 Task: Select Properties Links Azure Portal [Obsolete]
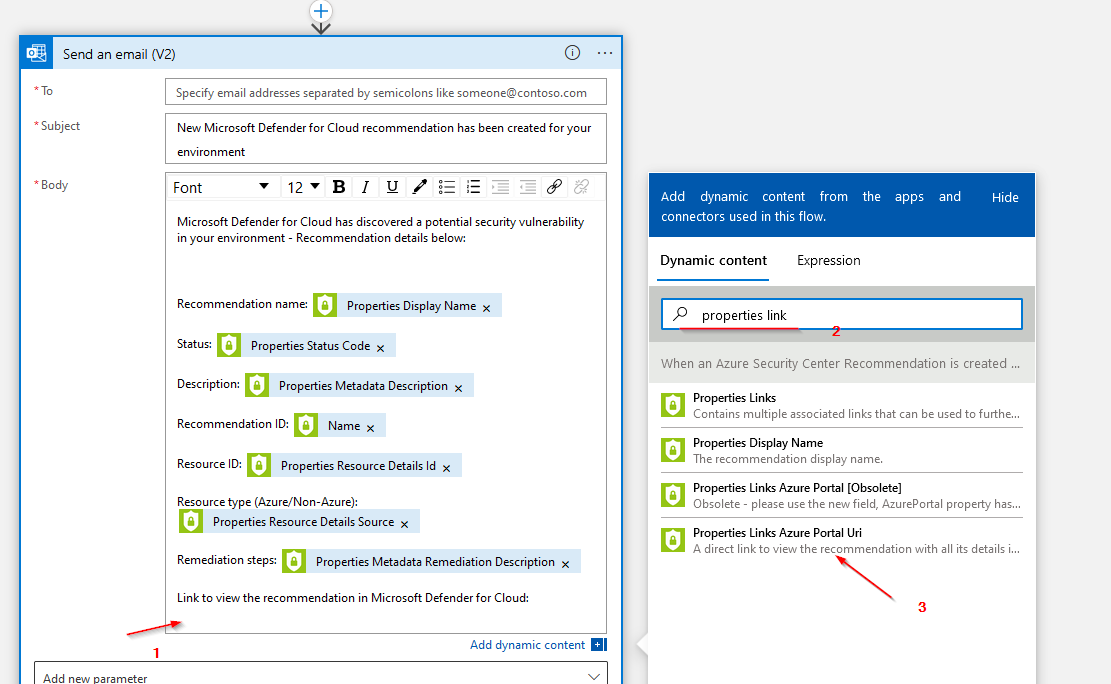[842, 495]
